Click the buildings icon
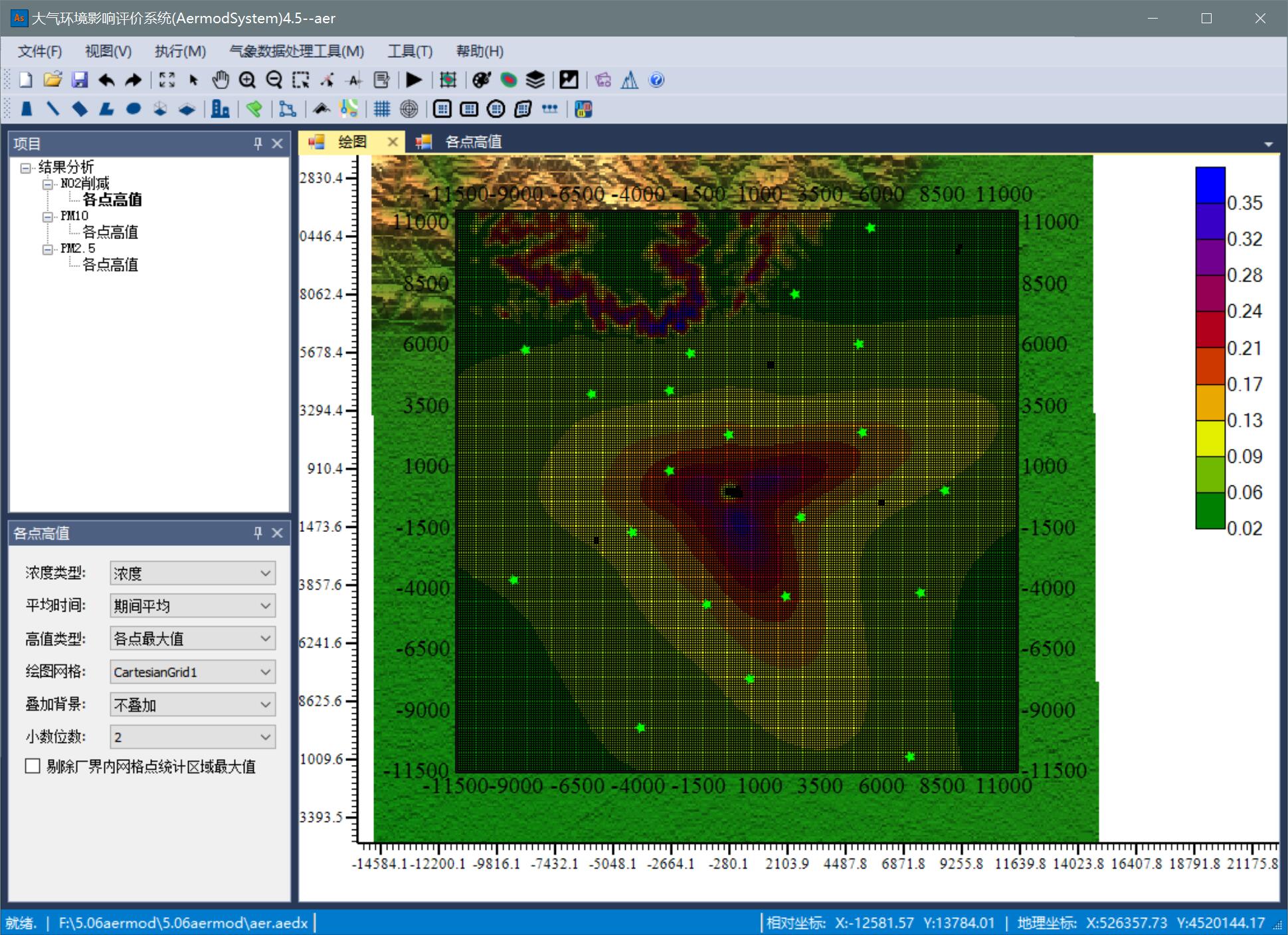The height and width of the screenshot is (935, 1288). (220, 109)
